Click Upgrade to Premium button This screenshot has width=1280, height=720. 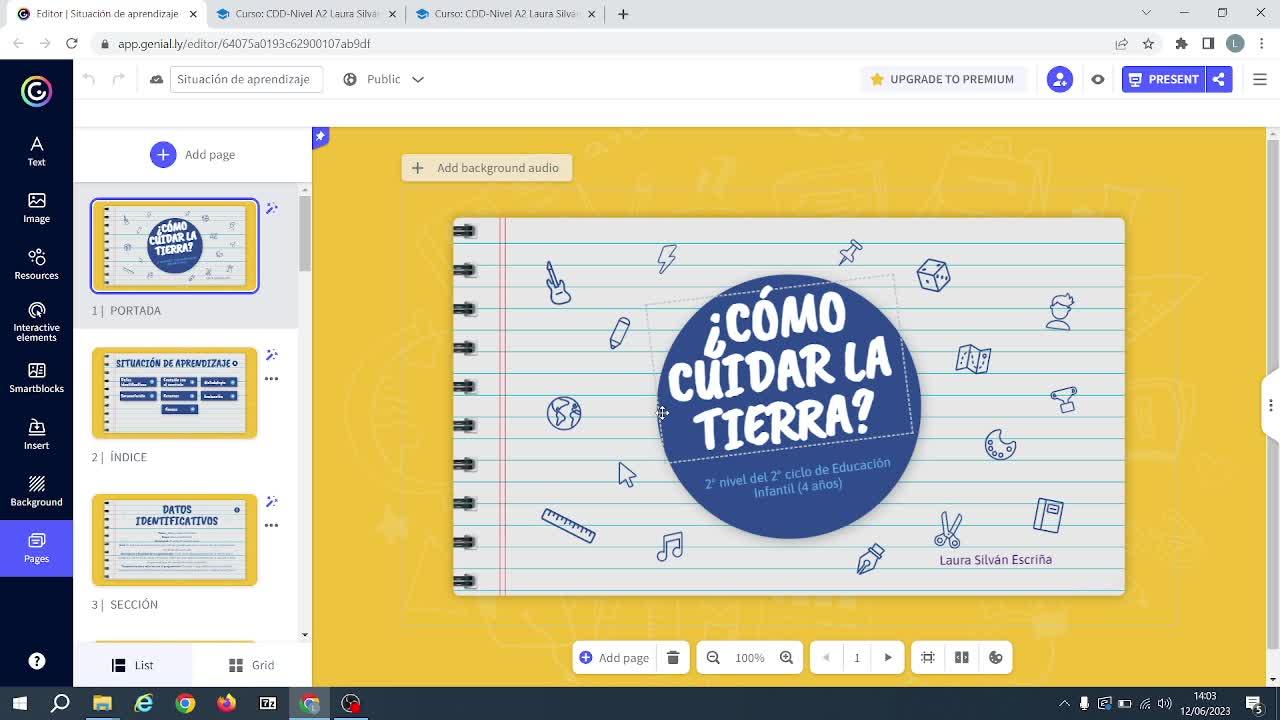[942, 79]
